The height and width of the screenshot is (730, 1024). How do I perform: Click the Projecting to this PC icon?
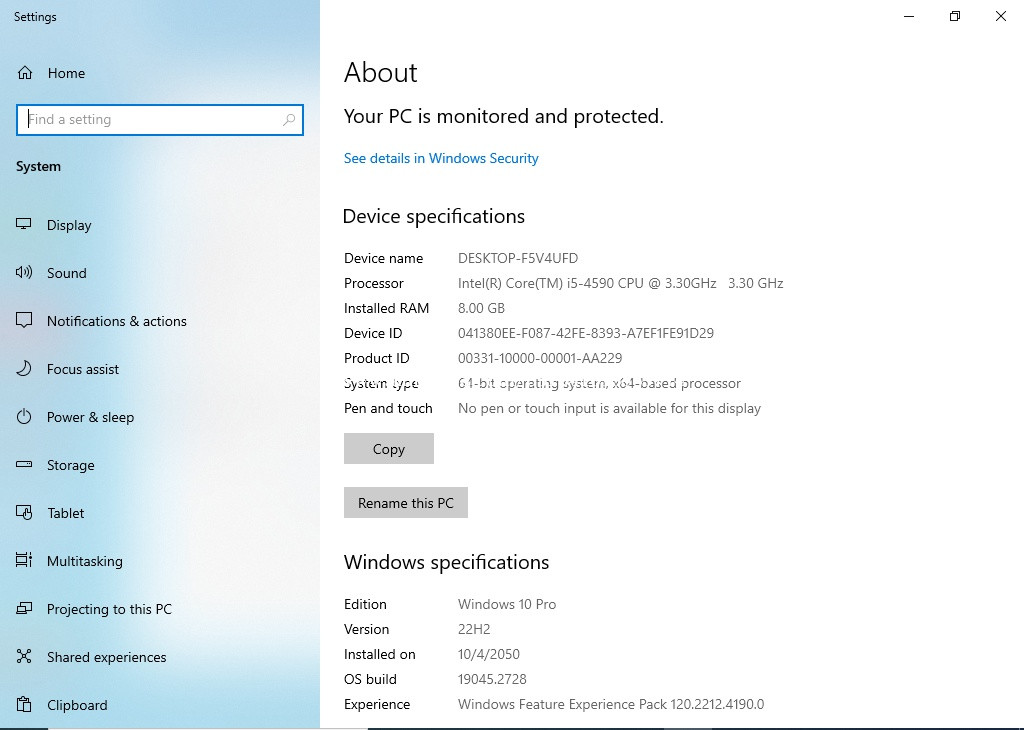(x=25, y=609)
